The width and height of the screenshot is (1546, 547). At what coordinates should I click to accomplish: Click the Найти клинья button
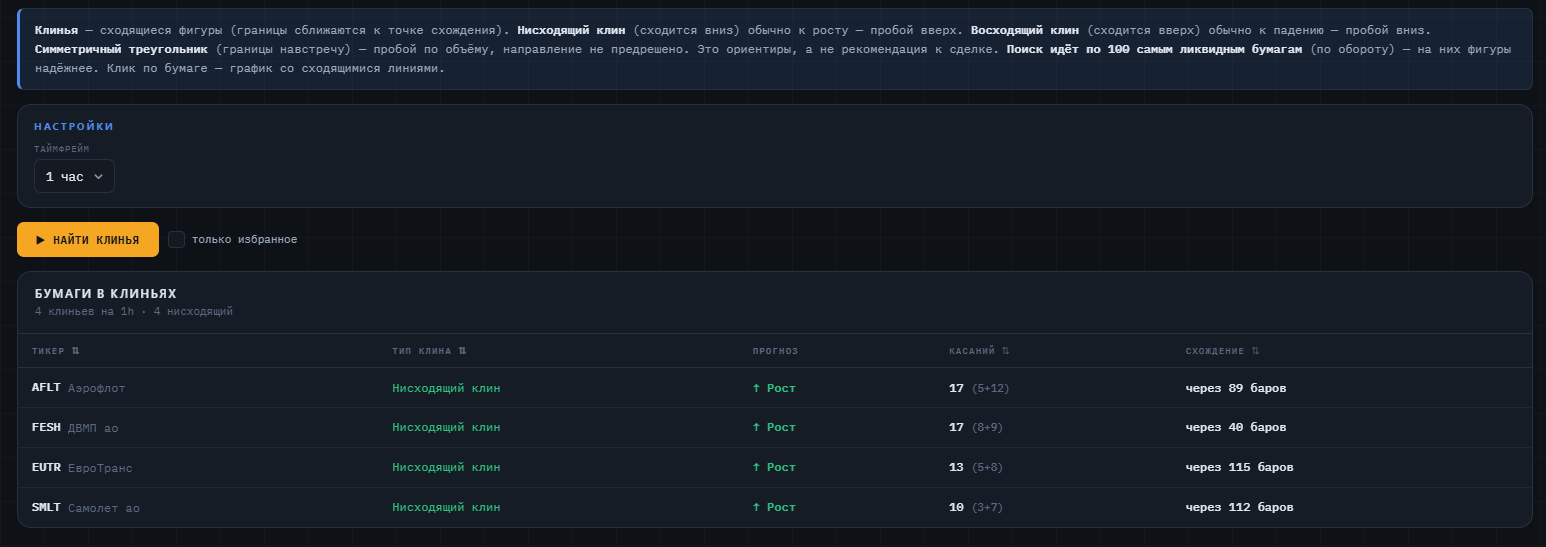88,240
